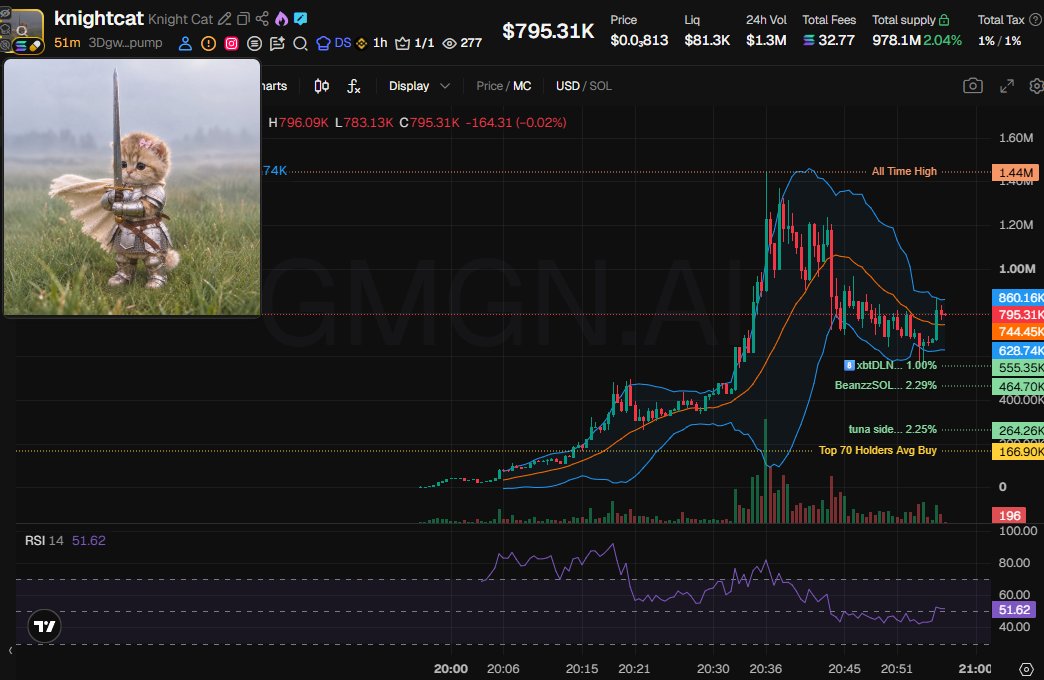The height and width of the screenshot is (680, 1044).
Task: Click the BeanzzSOL... 2.29% holder marker
Action: pos(886,385)
